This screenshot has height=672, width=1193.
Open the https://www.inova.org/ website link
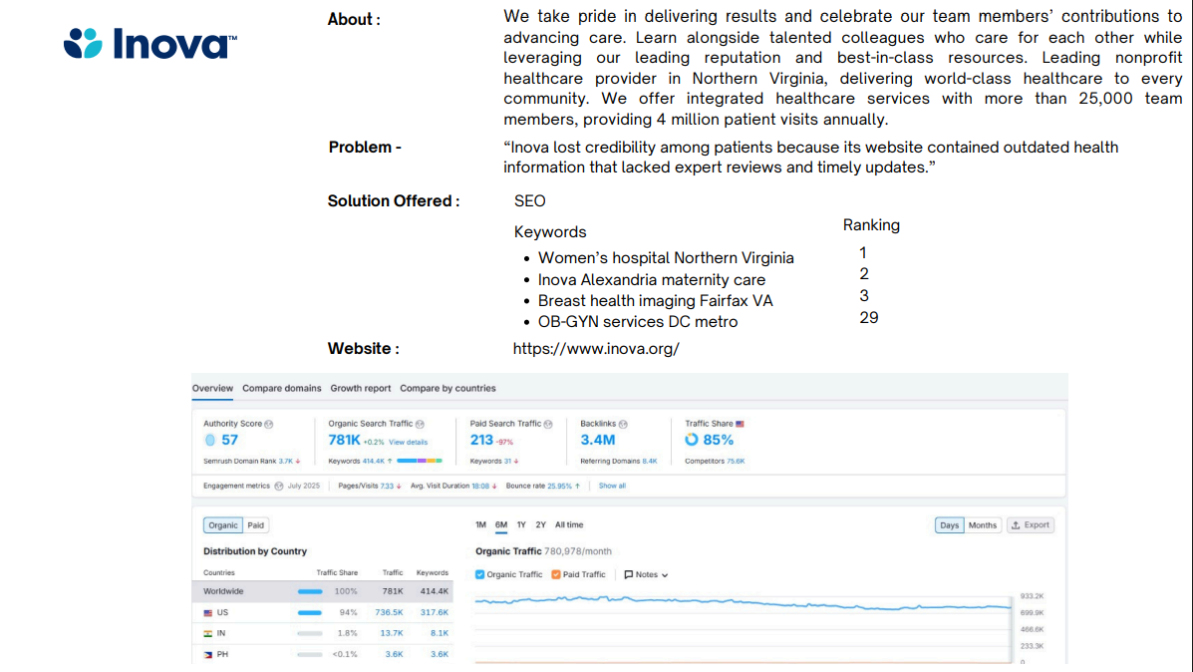(596, 349)
